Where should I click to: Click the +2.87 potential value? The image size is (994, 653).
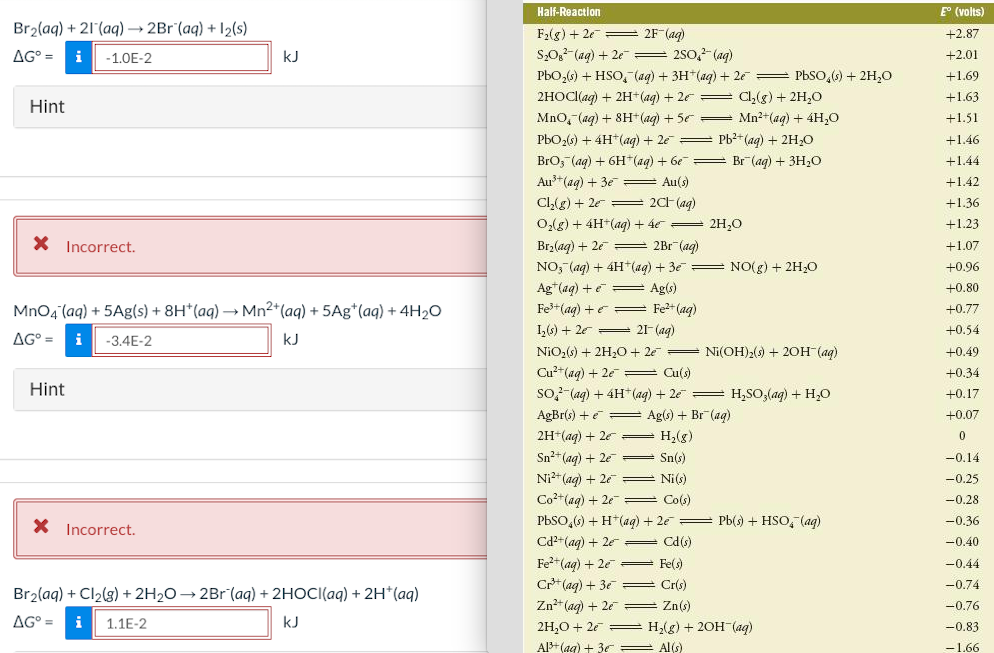tap(962, 34)
